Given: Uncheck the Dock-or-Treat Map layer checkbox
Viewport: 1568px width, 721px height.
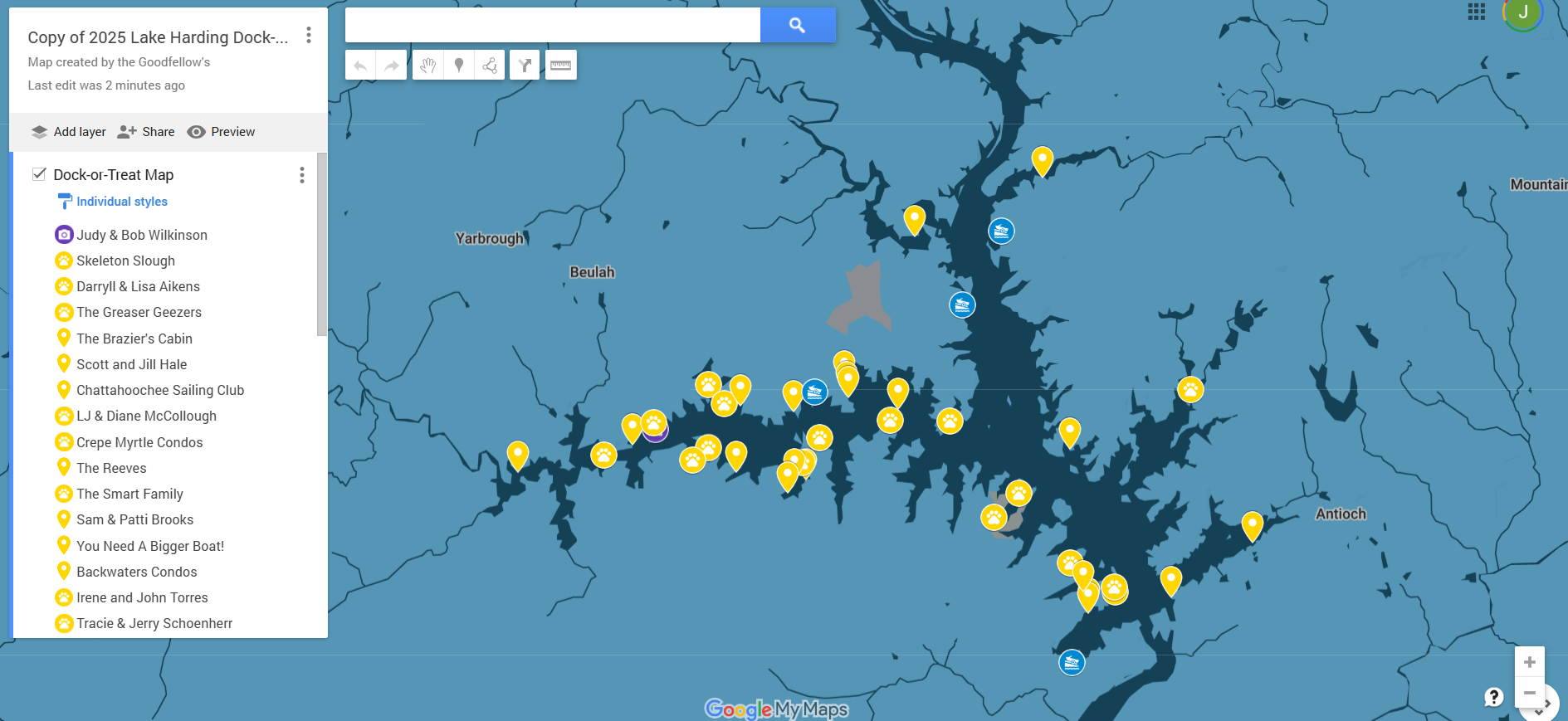Looking at the screenshot, I should 39,174.
